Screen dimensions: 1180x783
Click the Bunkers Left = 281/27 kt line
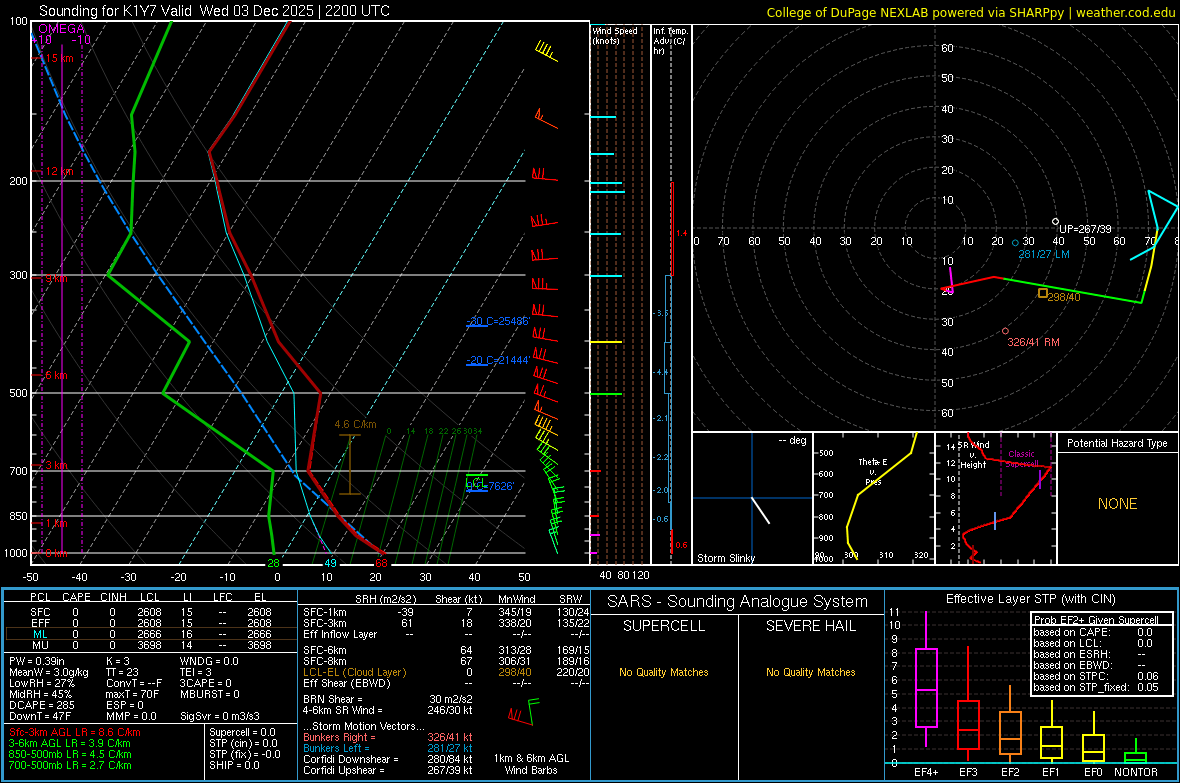pyautogui.click(x=388, y=749)
